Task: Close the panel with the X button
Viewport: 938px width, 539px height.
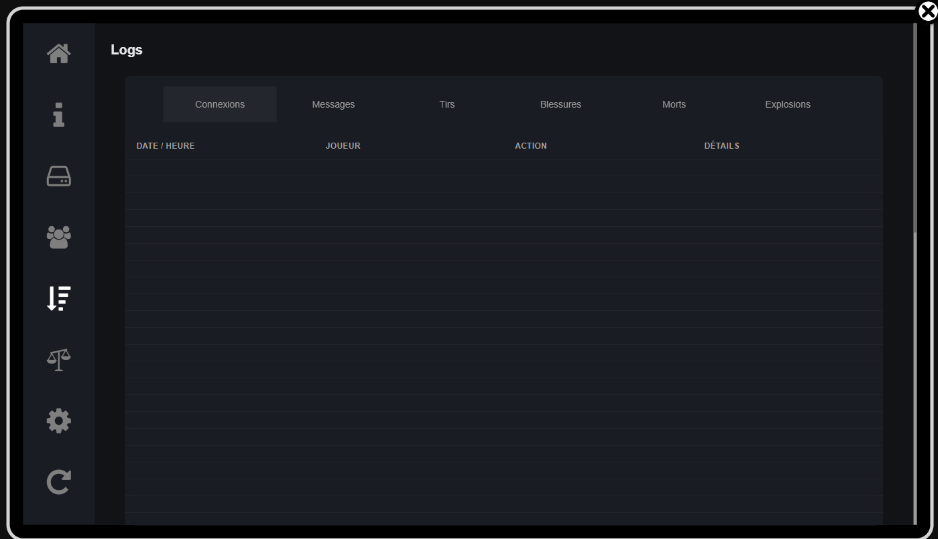Action: tap(927, 11)
